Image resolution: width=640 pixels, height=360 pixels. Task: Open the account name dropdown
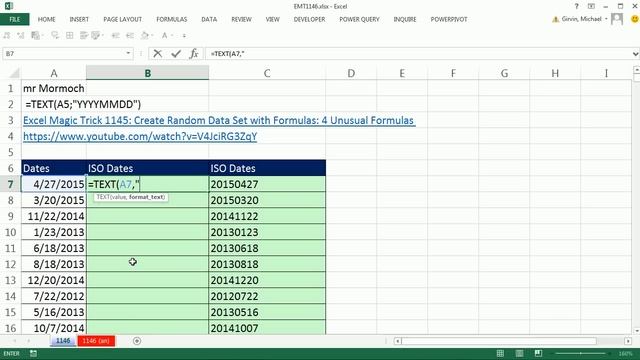[x=606, y=19]
